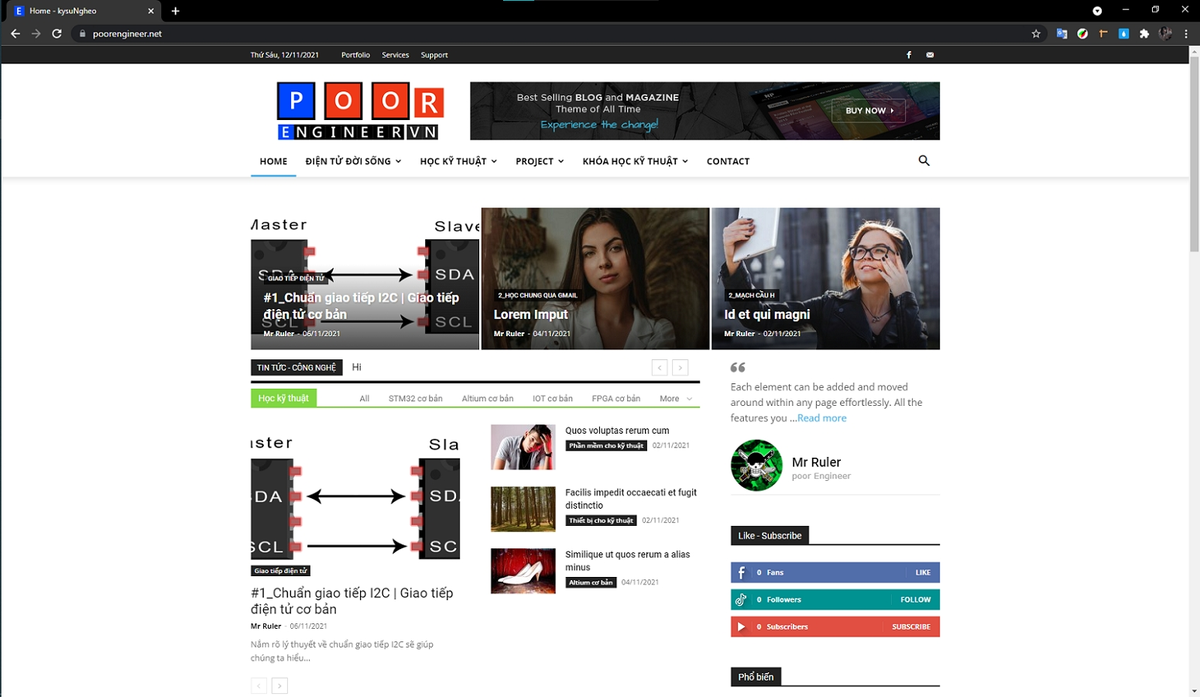The height and width of the screenshot is (697, 1200).
Task: Select the All filter tab
Action: [x=364, y=399]
